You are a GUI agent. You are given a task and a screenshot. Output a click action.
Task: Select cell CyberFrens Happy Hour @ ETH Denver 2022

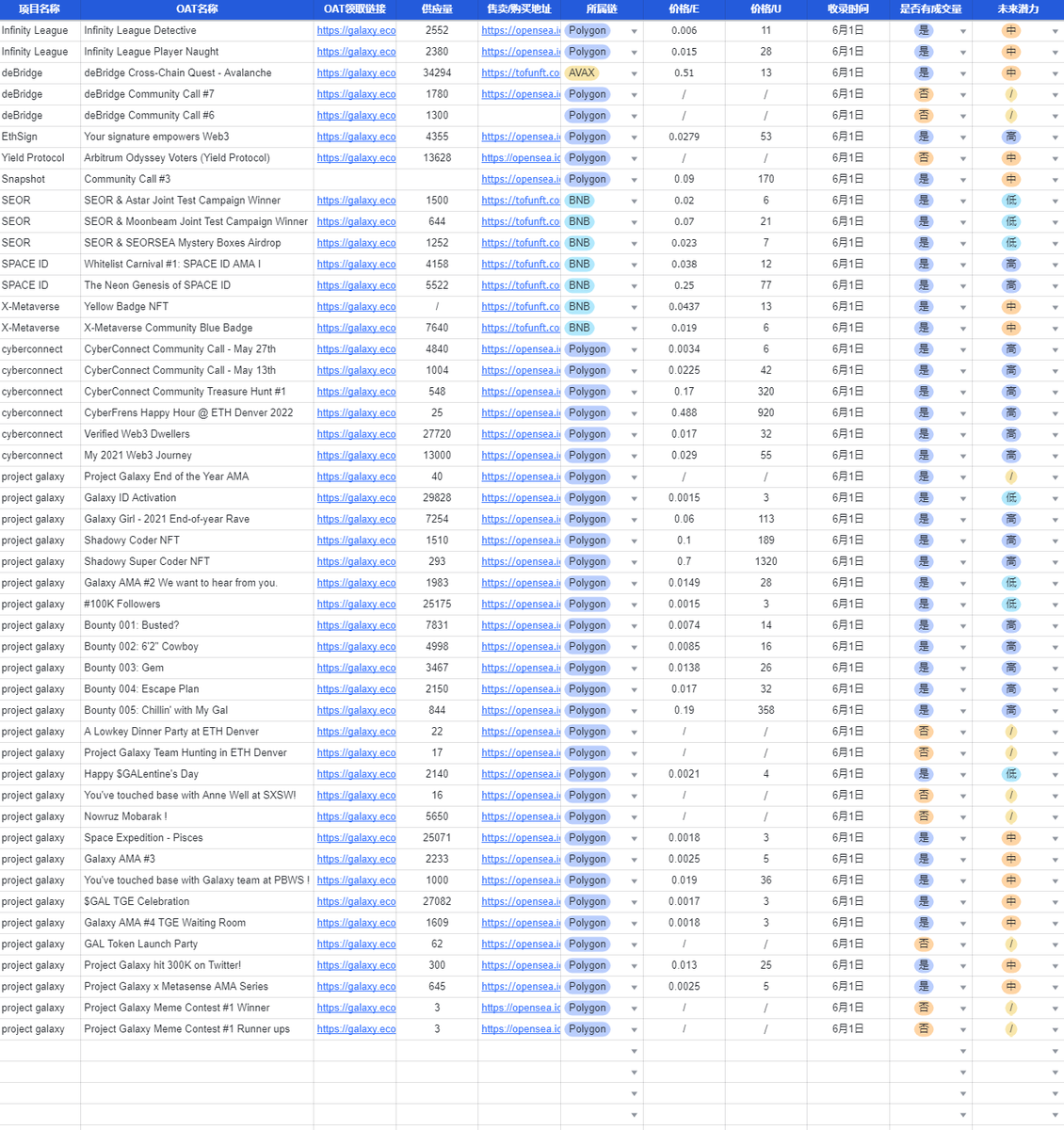click(197, 412)
